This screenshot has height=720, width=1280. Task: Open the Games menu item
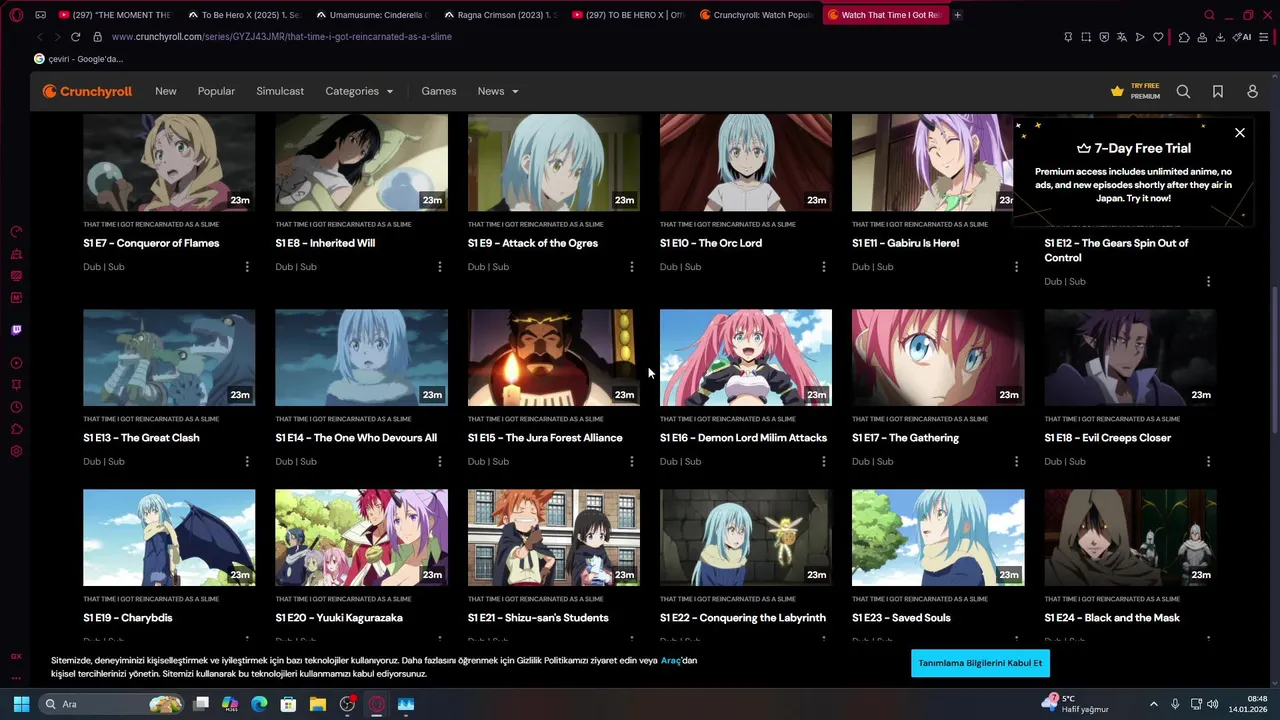coord(439,91)
